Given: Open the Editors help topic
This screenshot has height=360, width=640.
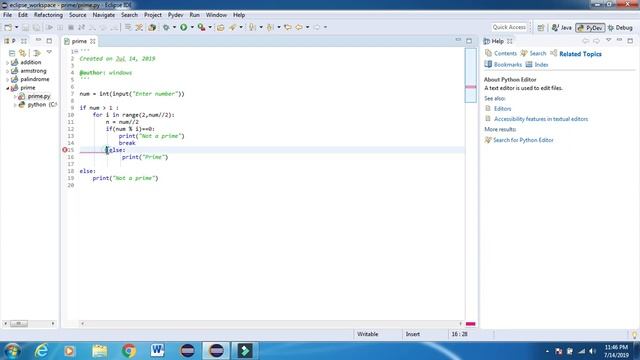Looking at the screenshot, I should (x=502, y=109).
